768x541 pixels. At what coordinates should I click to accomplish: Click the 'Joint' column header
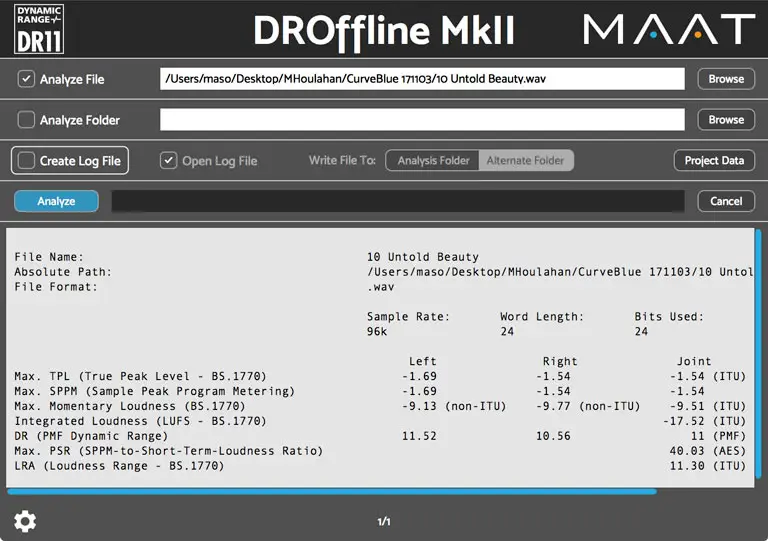pos(694,361)
